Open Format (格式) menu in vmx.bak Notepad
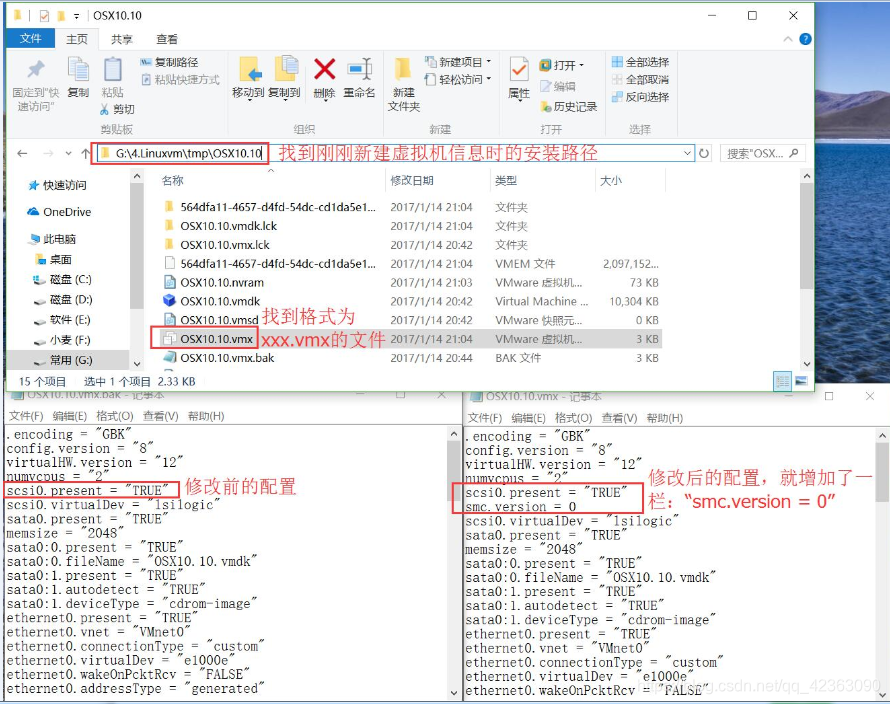The image size is (890, 704). click(x=115, y=416)
